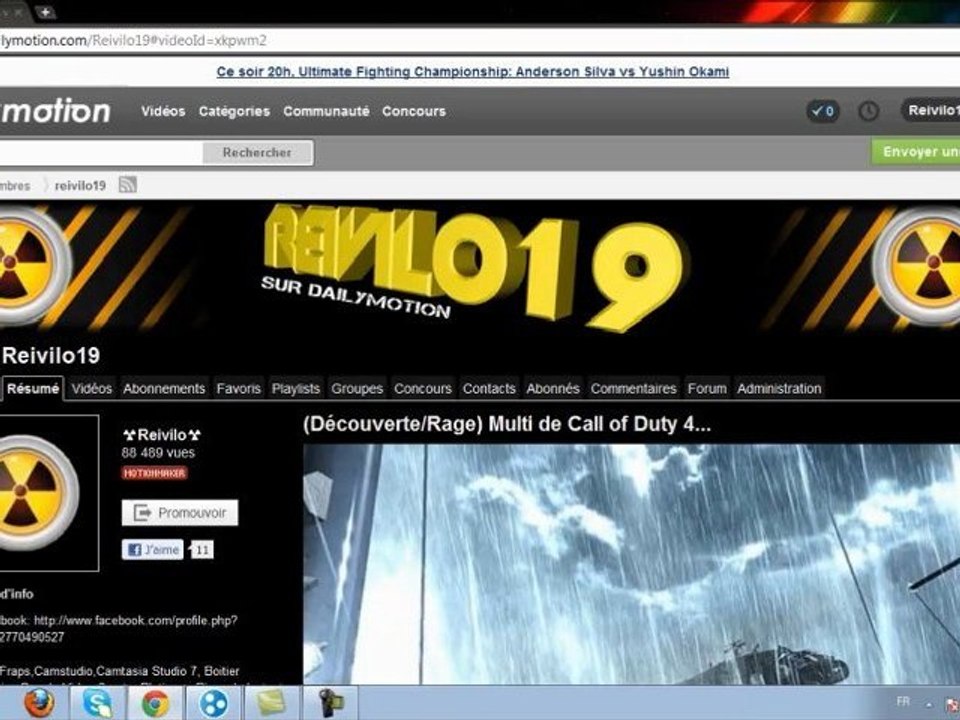
Task: Click the green Envoyer upload button
Action: click(915, 152)
